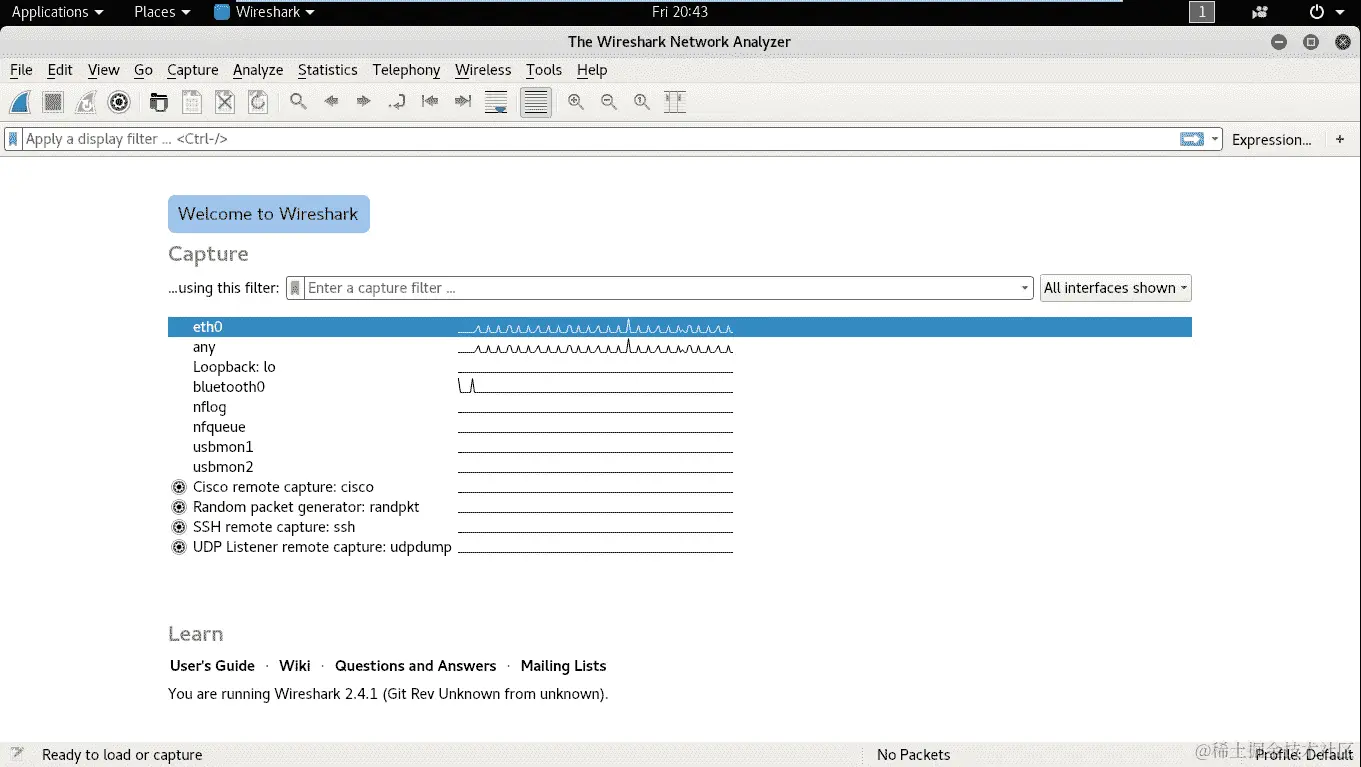Open the Capture menu

pos(193,70)
